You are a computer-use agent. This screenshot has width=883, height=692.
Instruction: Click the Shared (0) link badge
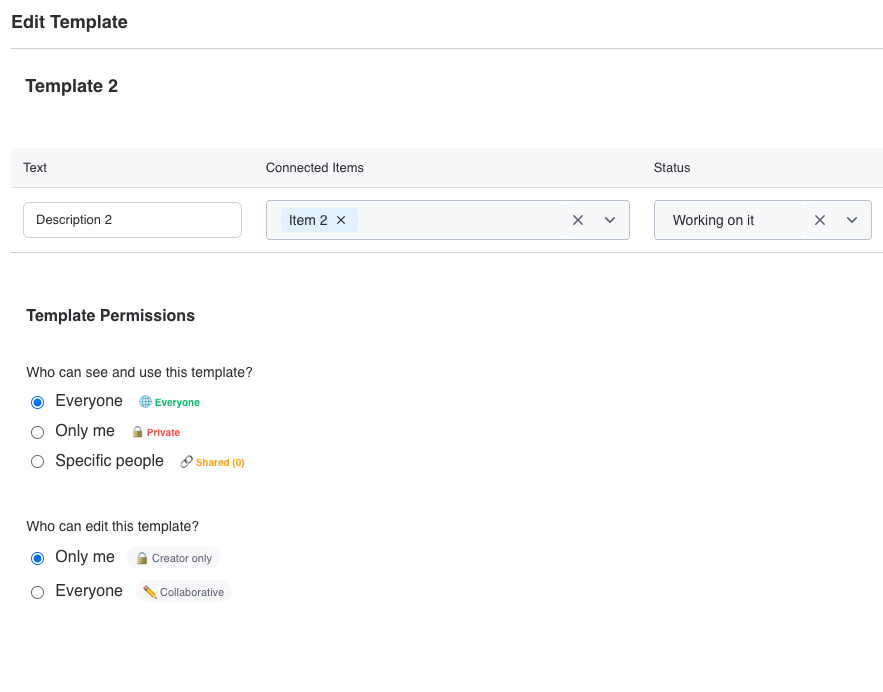pyautogui.click(x=212, y=463)
